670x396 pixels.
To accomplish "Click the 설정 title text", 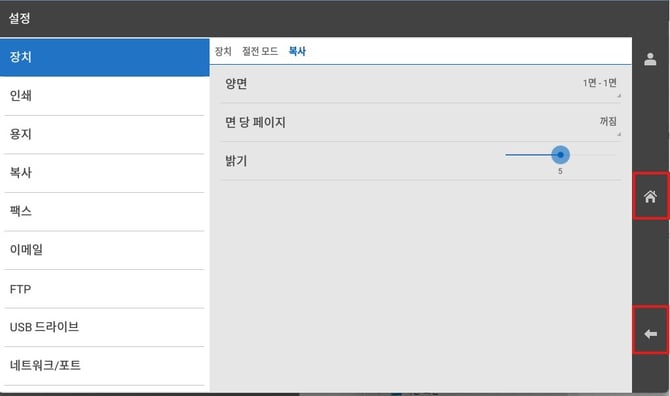I will click(x=20, y=18).
